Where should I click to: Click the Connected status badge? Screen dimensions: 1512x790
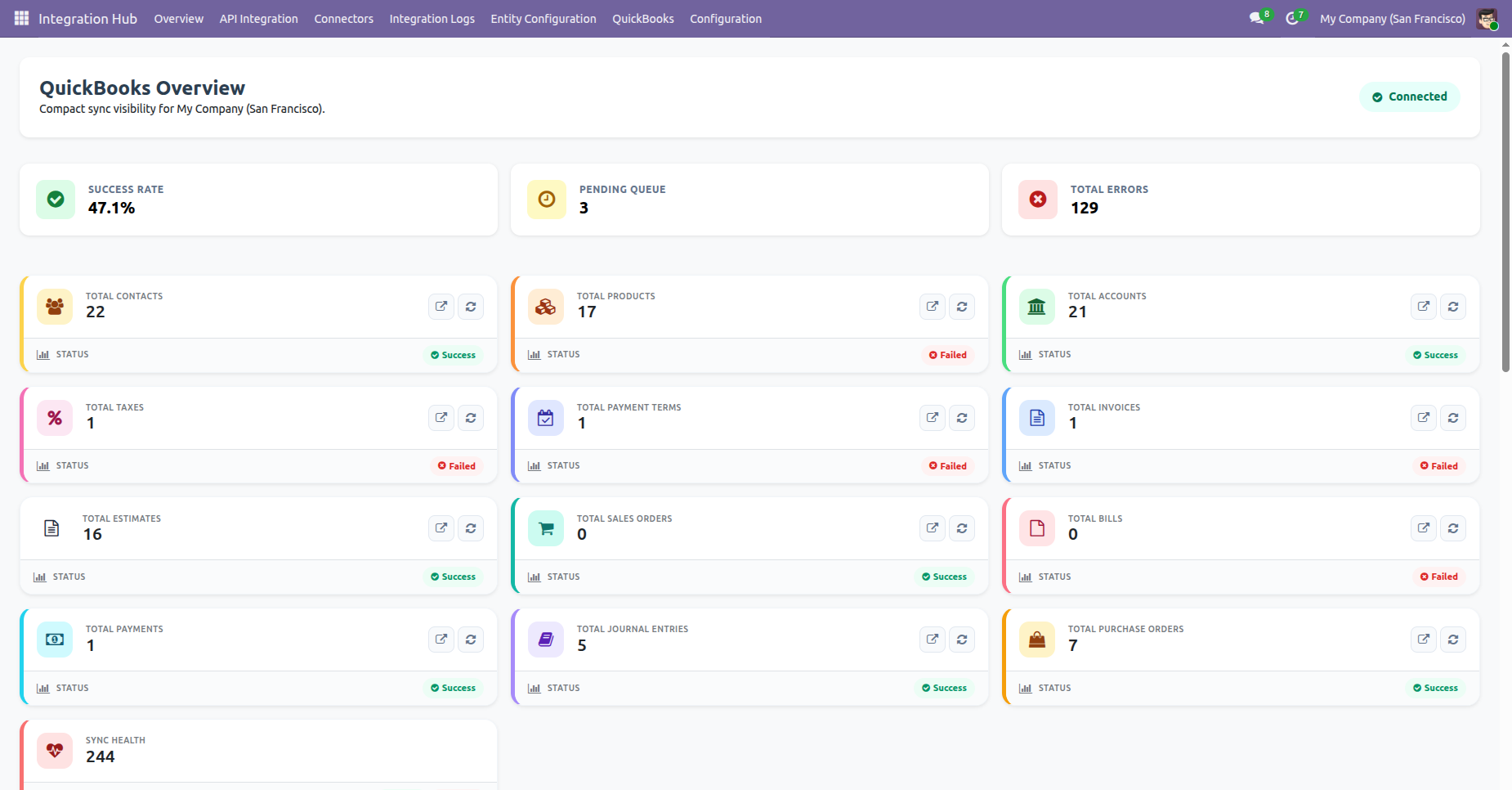pyautogui.click(x=1410, y=97)
